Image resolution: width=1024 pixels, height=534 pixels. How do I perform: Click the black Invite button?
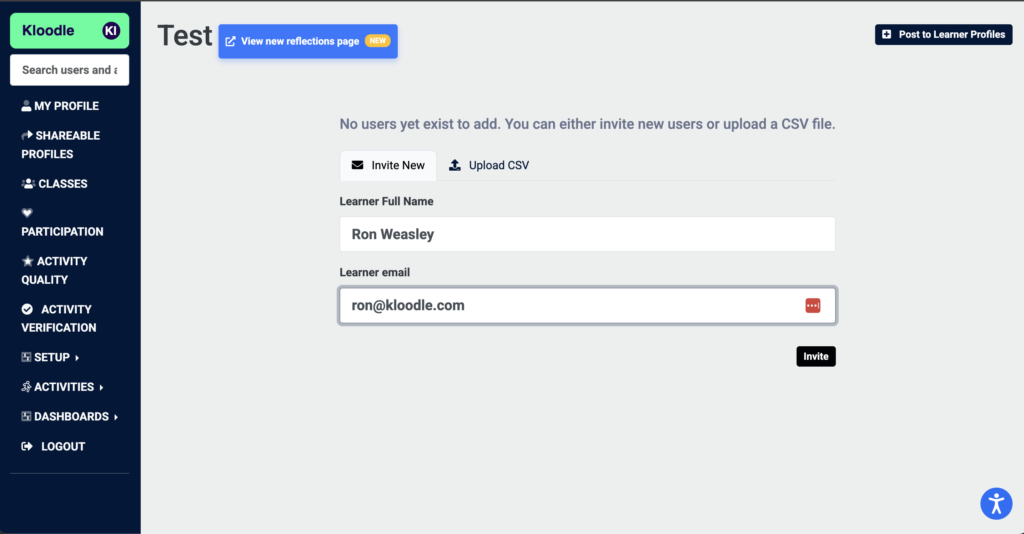[x=816, y=356]
